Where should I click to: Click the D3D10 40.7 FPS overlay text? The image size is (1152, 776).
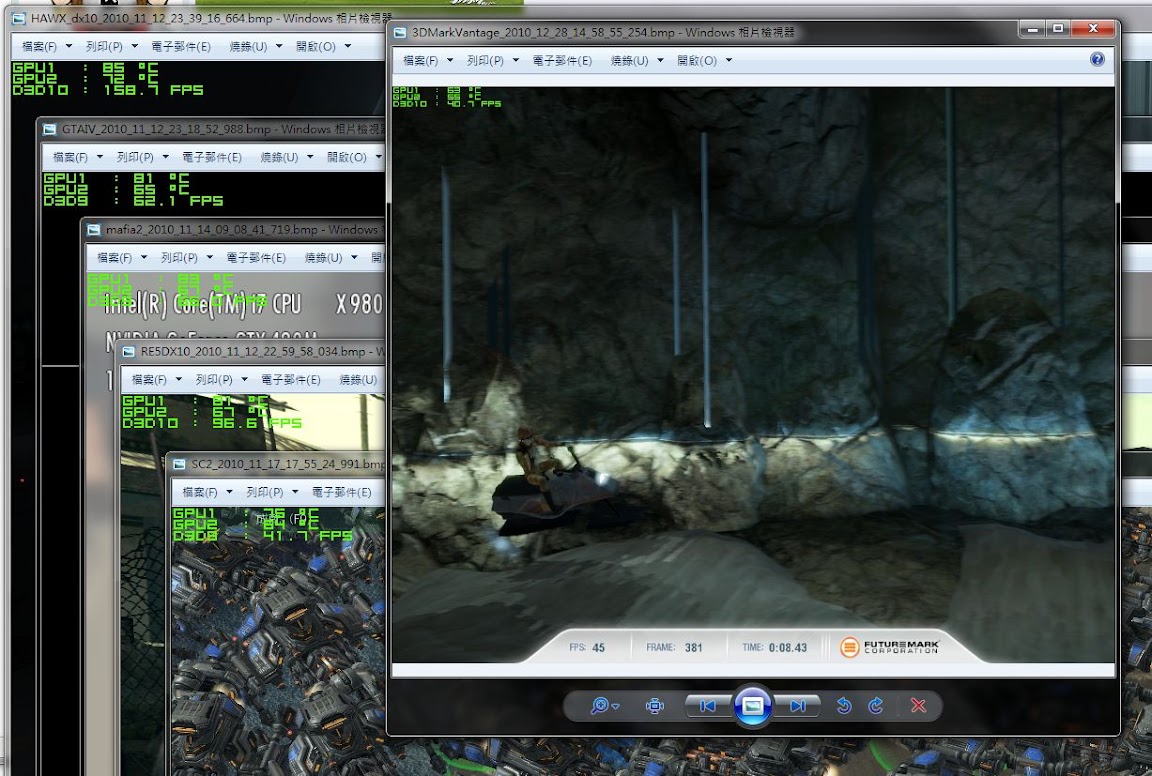pyautogui.click(x=447, y=104)
